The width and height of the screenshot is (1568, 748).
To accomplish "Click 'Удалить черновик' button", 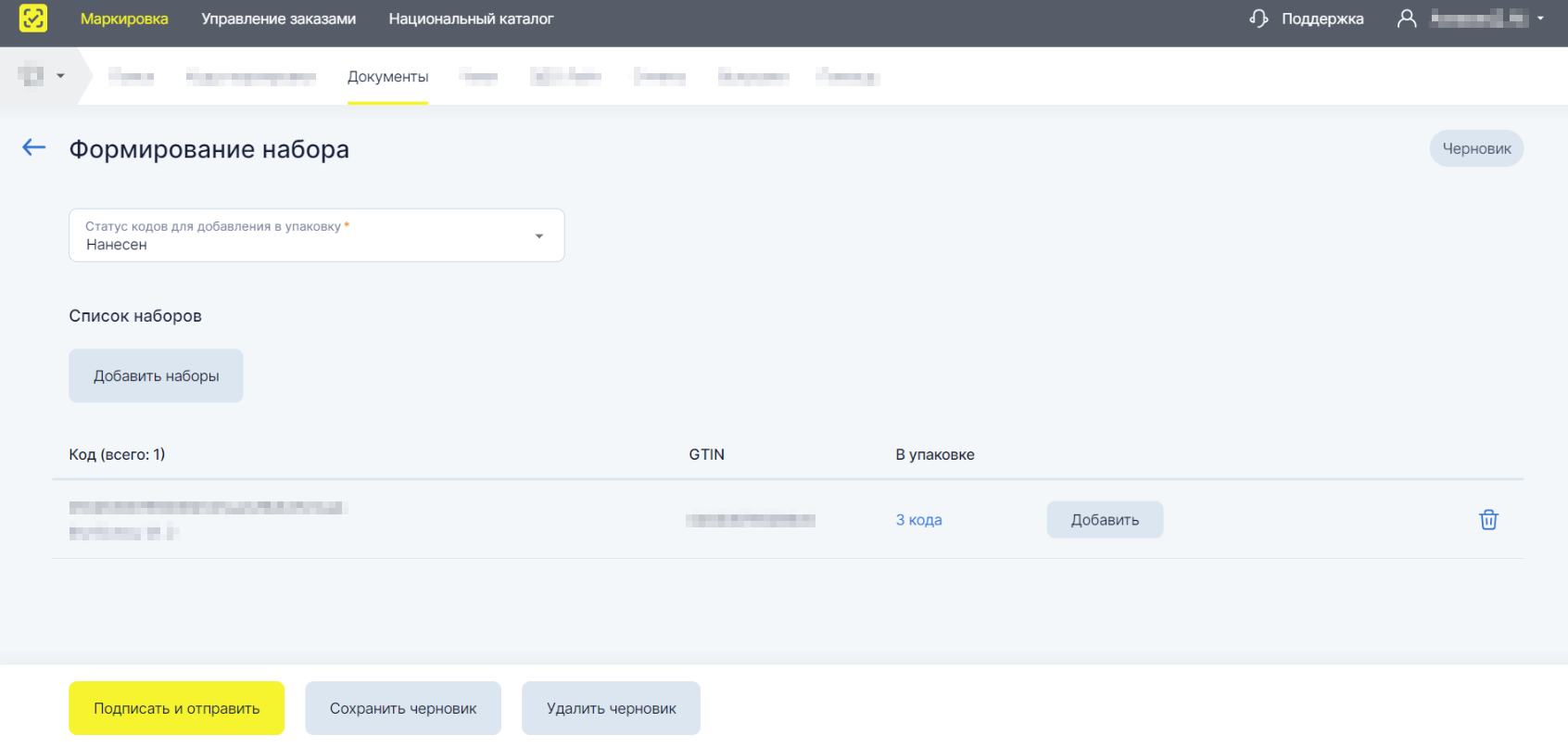I will 611,708.
